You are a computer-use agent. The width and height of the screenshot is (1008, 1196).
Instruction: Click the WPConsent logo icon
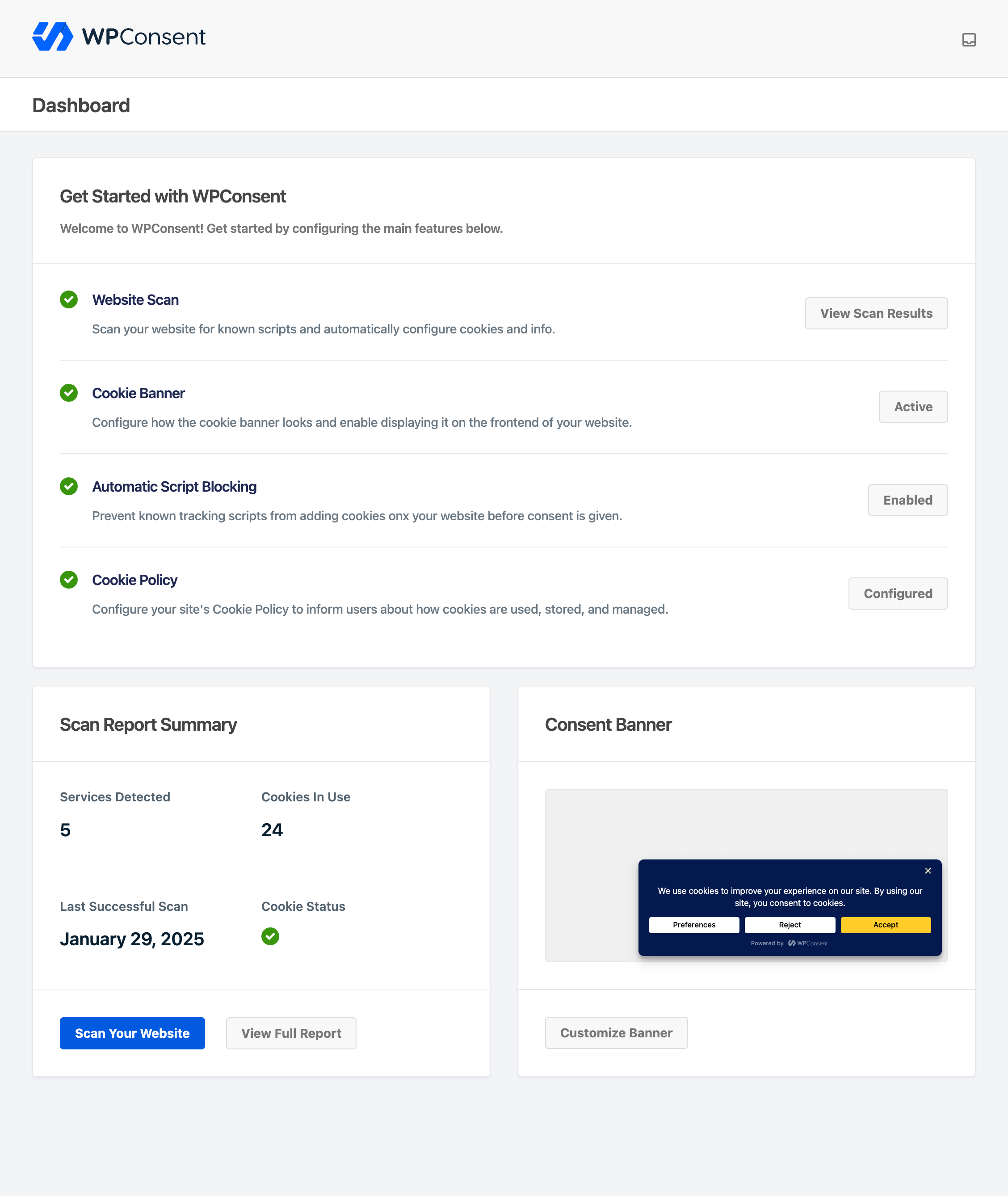point(53,37)
